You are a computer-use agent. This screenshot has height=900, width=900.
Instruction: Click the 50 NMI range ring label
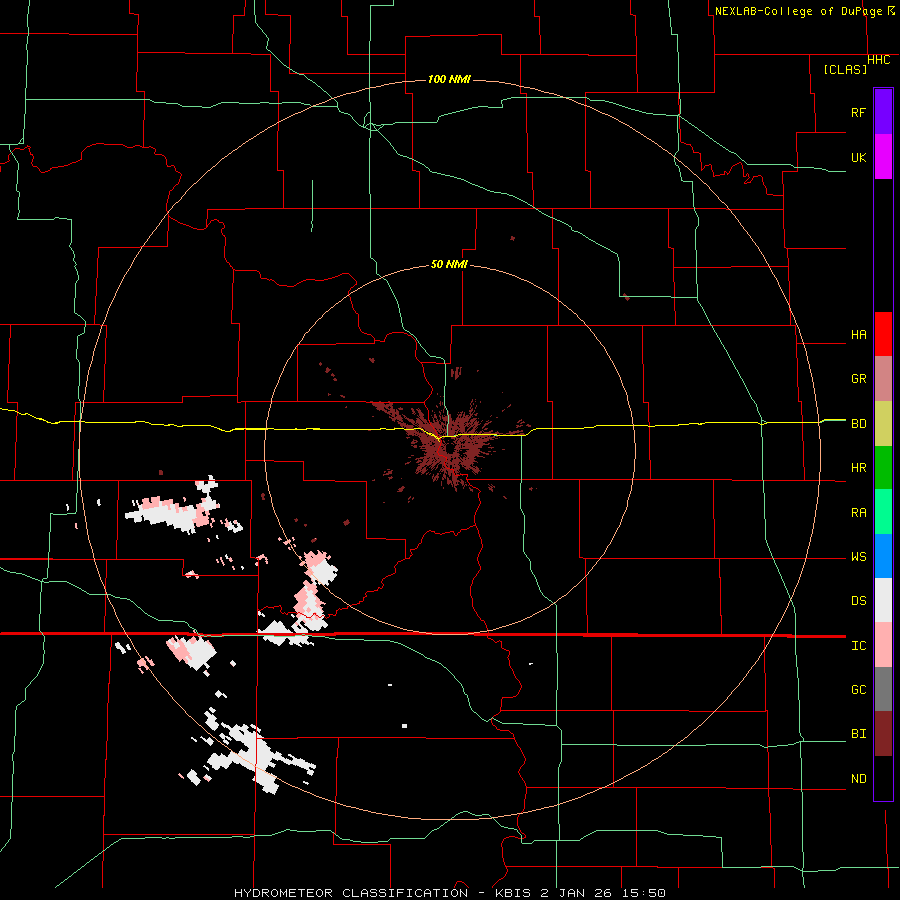[449, 265]
